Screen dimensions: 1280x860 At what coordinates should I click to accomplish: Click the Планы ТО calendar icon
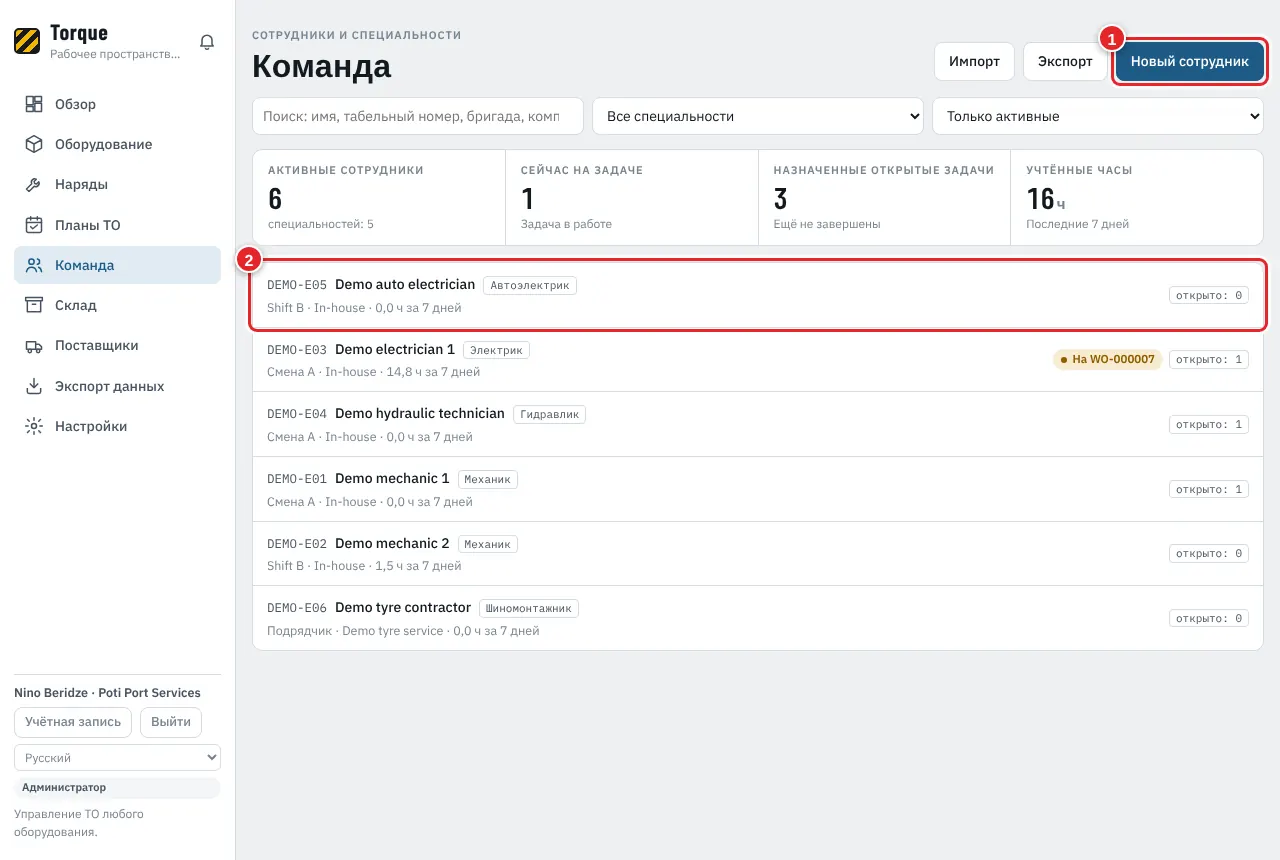point(34,225)
